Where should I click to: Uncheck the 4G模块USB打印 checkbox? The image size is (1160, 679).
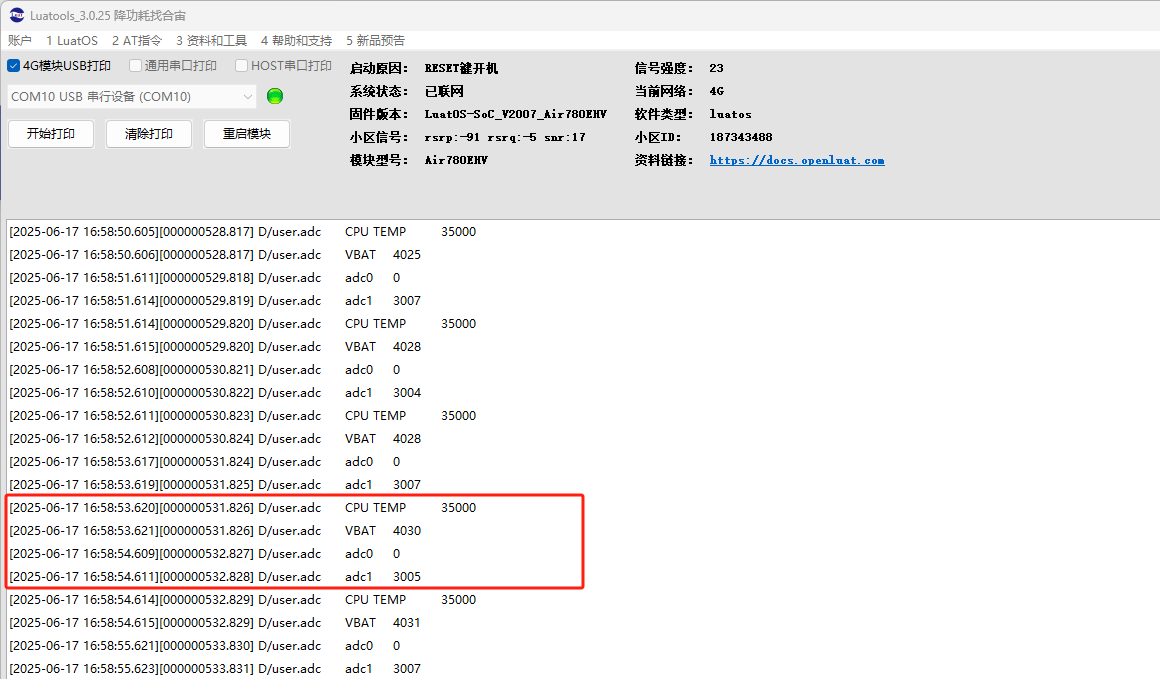click(14, 66)
